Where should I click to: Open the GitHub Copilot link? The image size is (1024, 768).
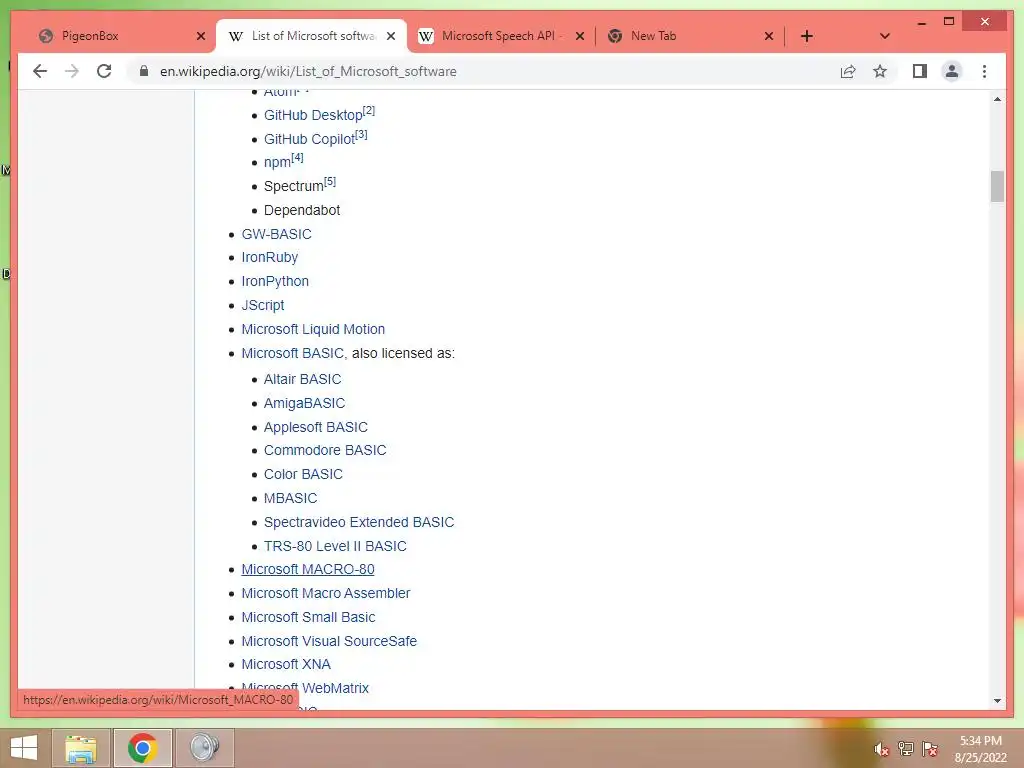click(x=310, y=139)
